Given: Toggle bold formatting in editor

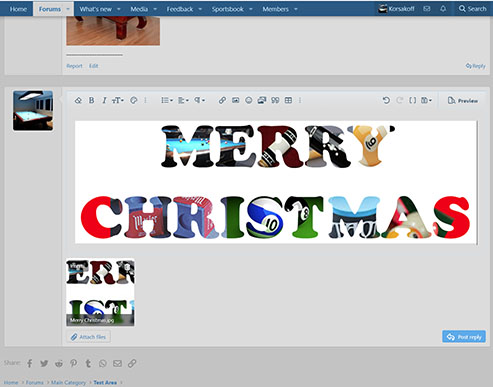Looking at the screenshot, I should (91, 100).
